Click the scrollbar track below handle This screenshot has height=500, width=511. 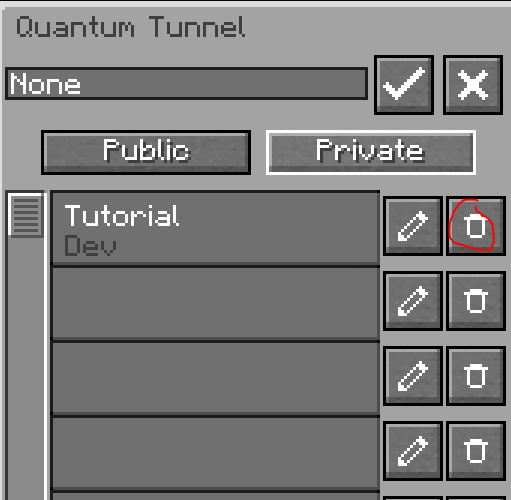(x=26, y=367)
